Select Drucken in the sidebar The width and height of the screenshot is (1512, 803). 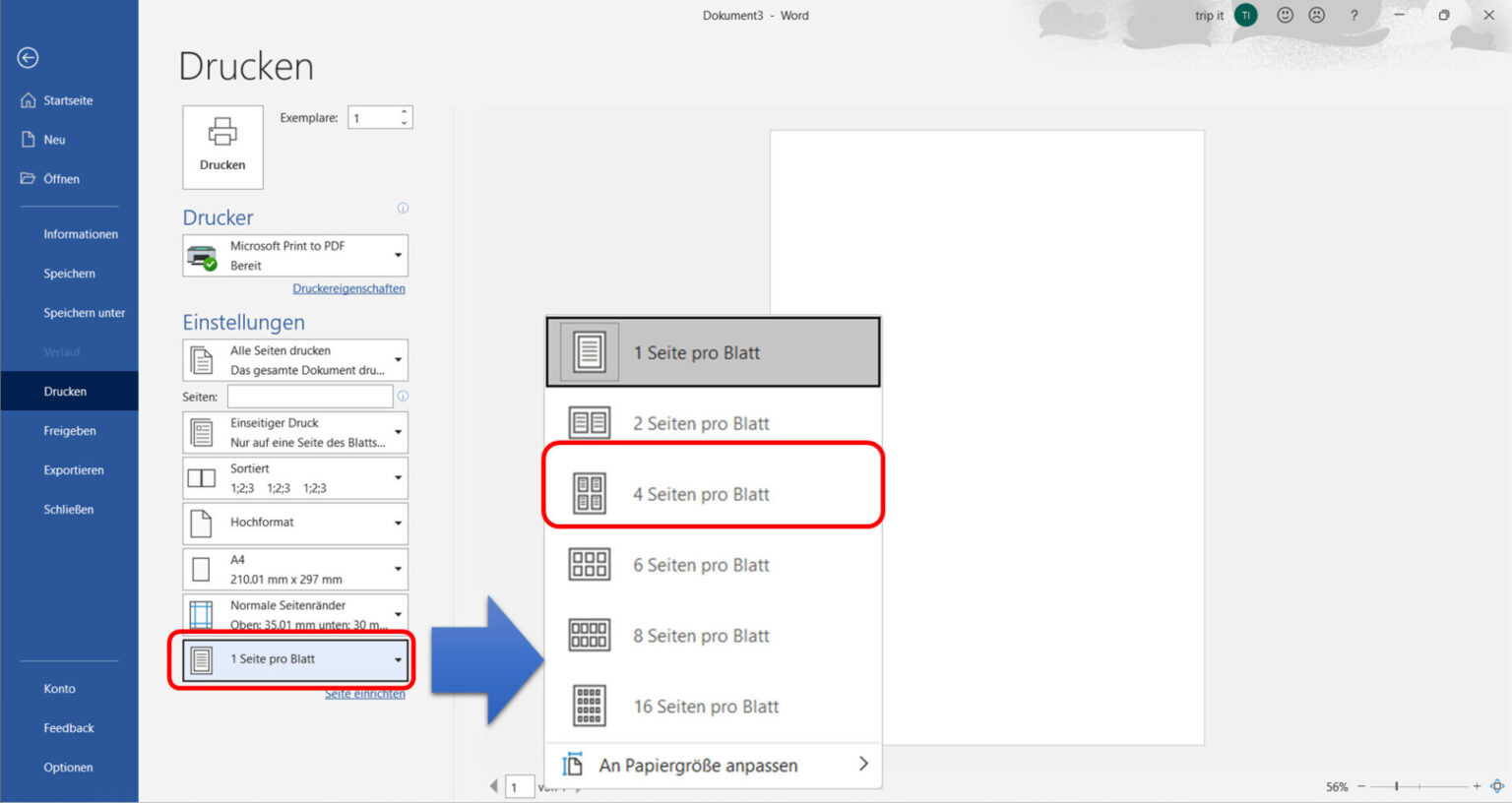point(69,392)
